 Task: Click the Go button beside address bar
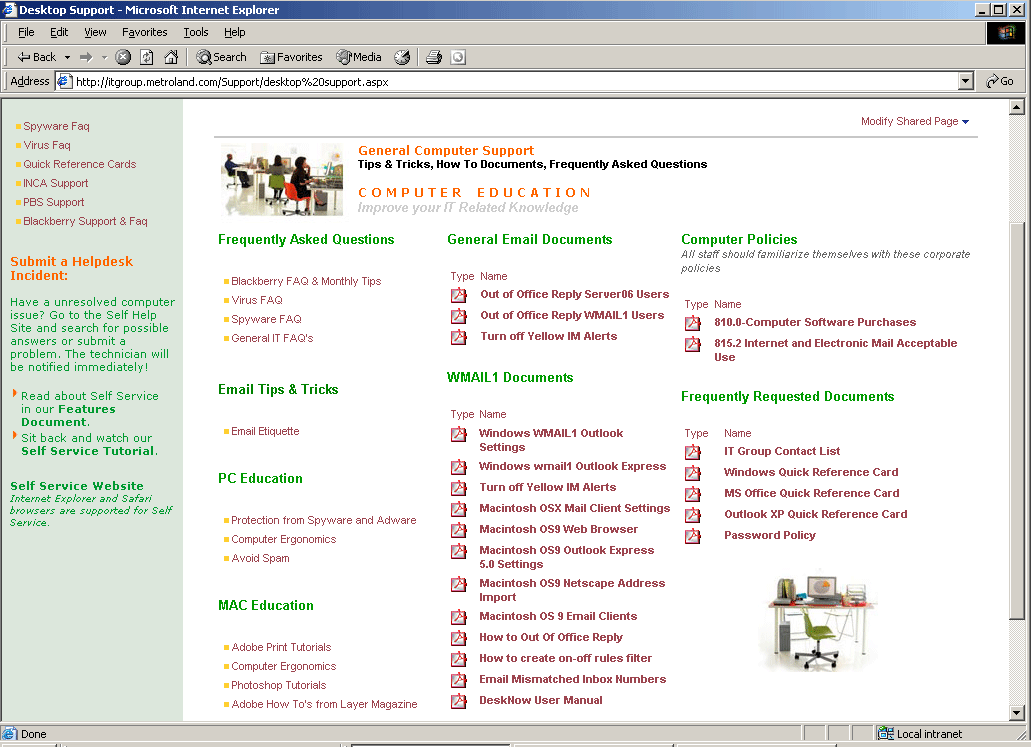pyautogui.click(x=1000, y=82)
